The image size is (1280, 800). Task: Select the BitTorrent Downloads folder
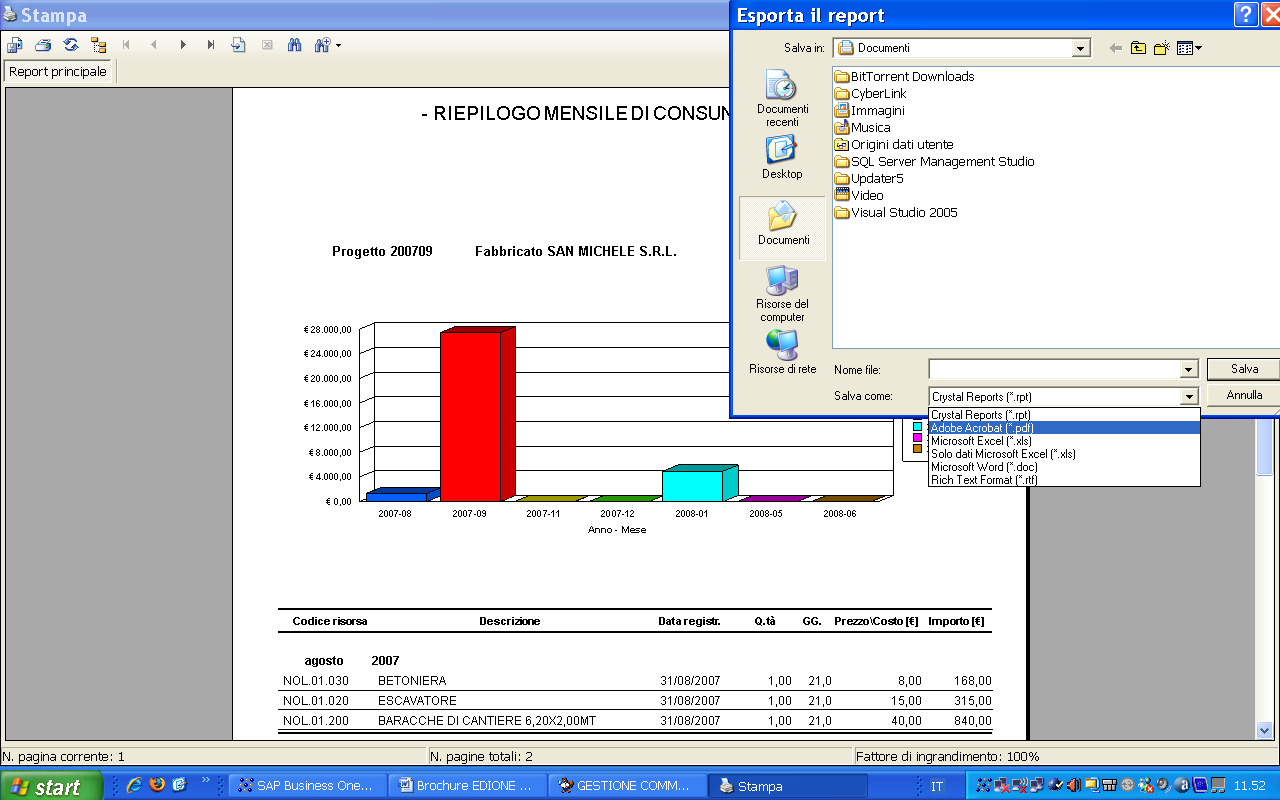(x=904, y=77)
